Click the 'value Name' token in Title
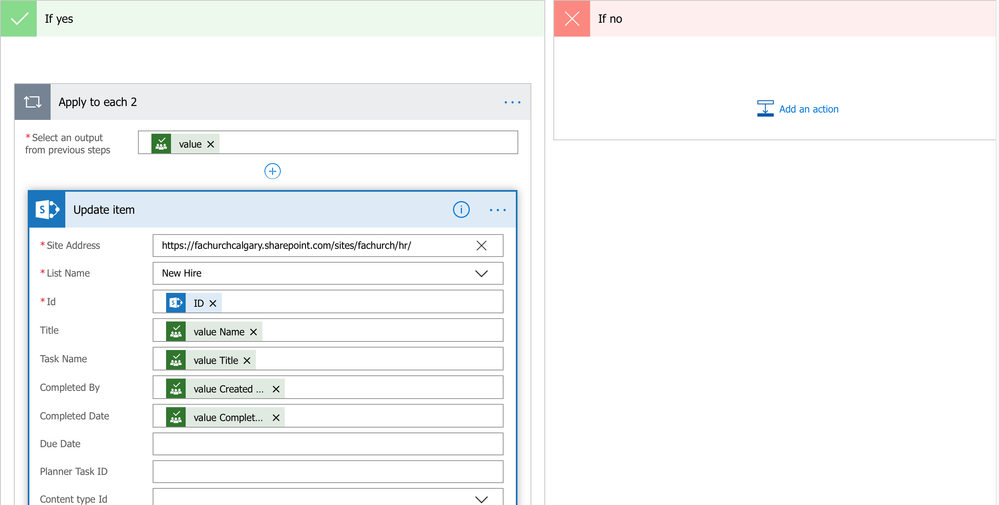This screenshot has height=505, width=999. coord(214,331)
